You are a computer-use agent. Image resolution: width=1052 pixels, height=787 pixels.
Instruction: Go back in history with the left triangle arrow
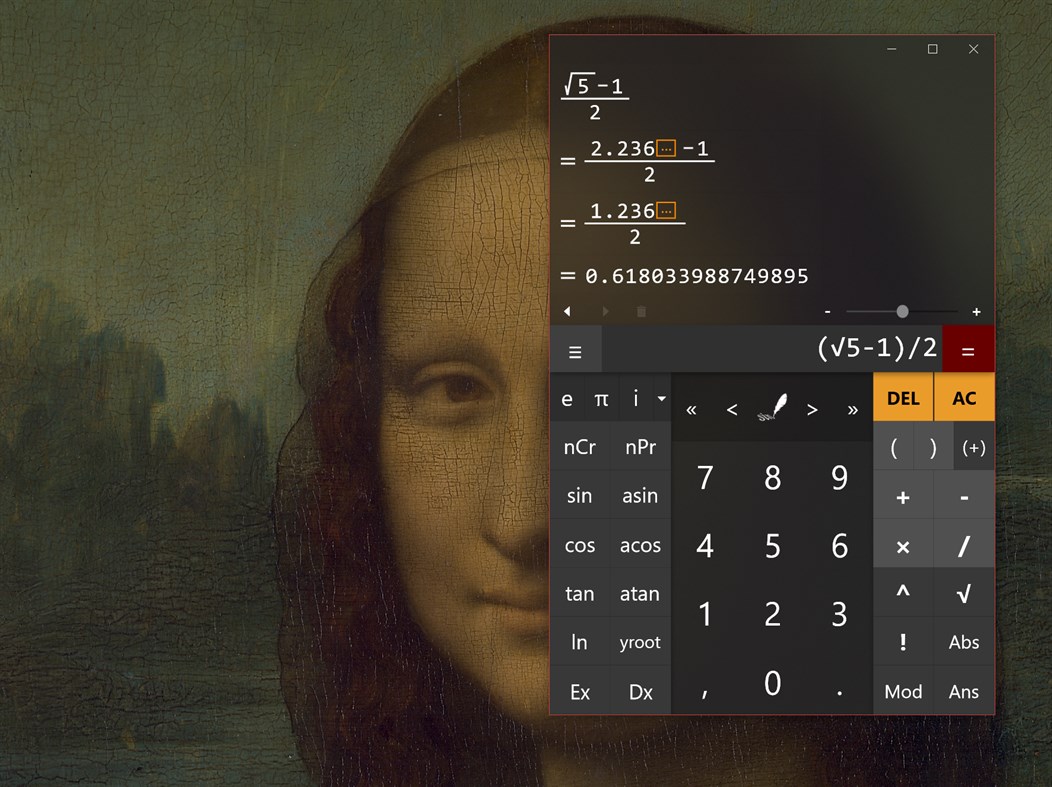[x=567, y=311]
